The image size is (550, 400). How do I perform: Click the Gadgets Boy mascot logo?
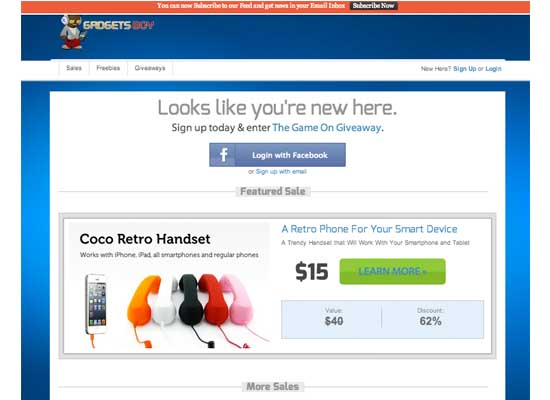72,32
